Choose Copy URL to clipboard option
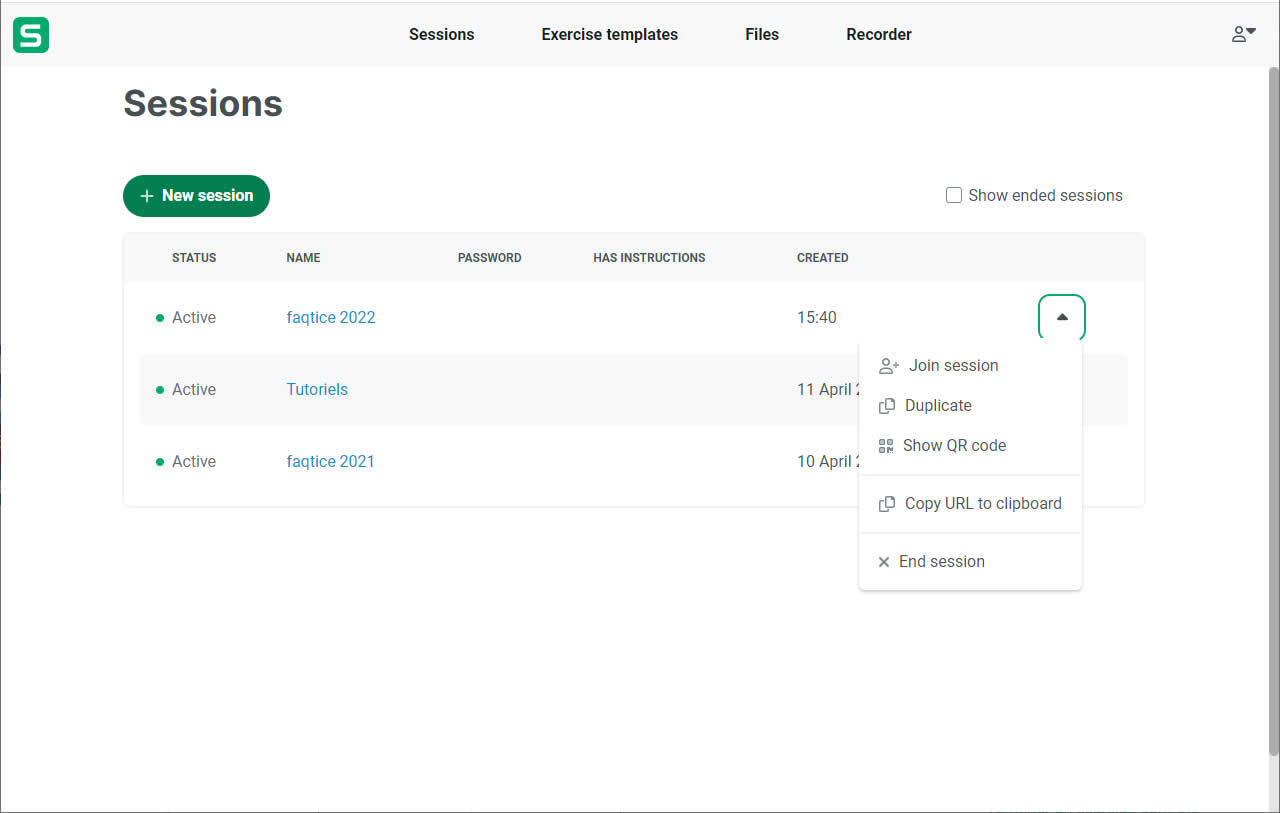This screenshot has height=813, width=1280. (x=982, y=504)
